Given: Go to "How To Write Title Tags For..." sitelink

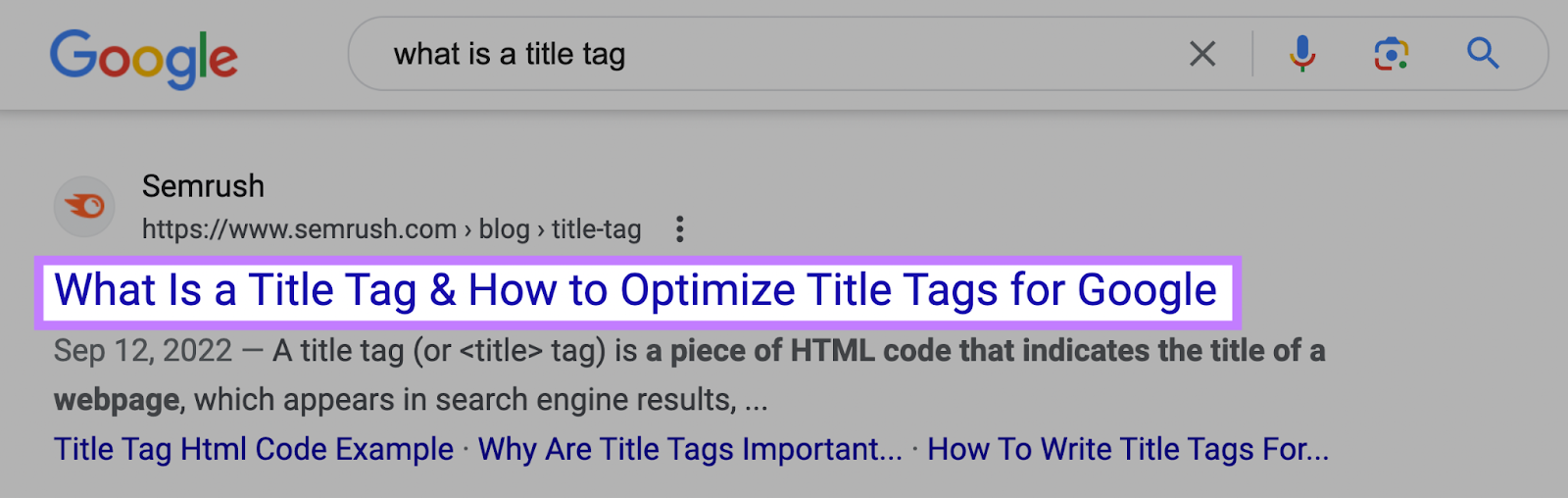Looking at the screenshot, I should [x=1128, y=449].
